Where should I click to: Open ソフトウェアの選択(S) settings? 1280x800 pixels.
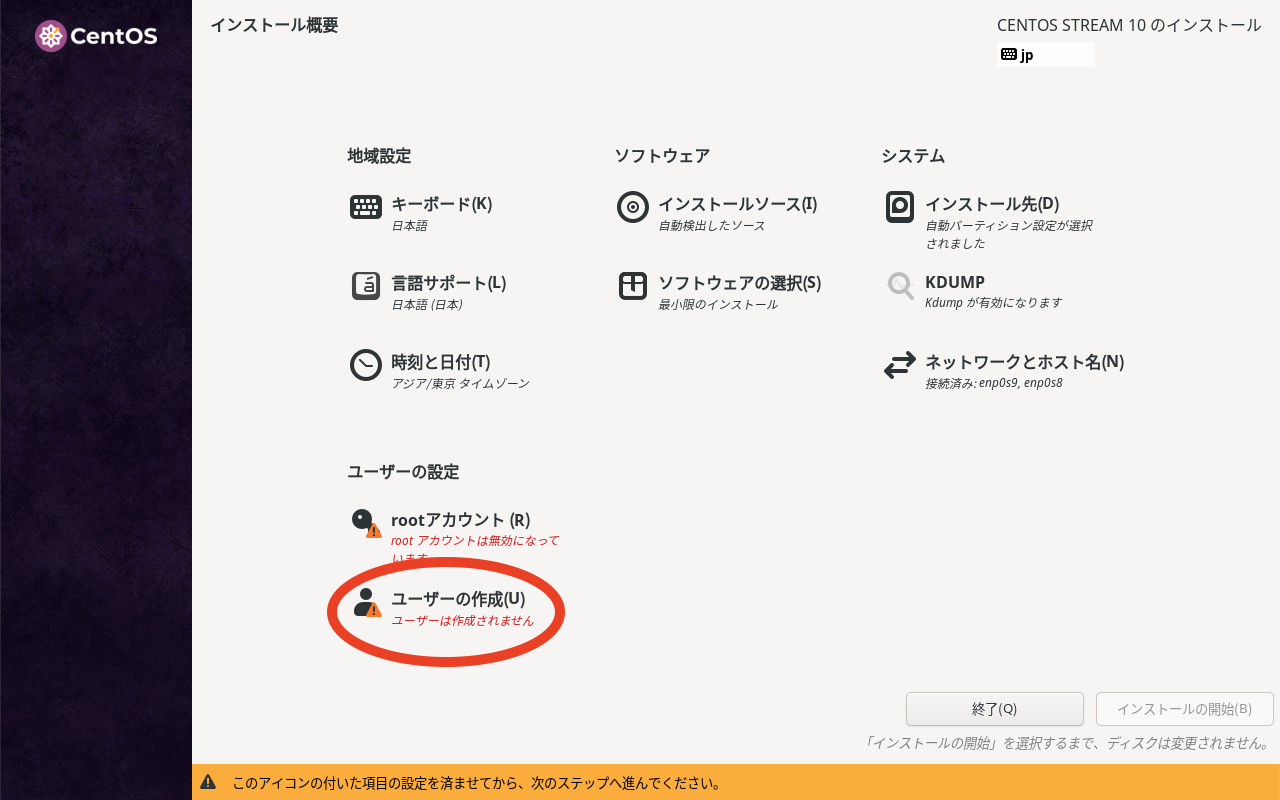(x=739, y=283)
